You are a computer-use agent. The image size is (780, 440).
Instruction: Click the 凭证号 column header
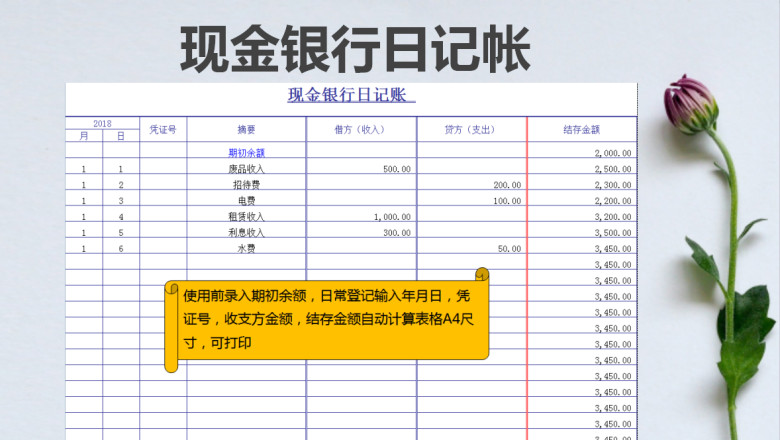(x=163, y=130)
